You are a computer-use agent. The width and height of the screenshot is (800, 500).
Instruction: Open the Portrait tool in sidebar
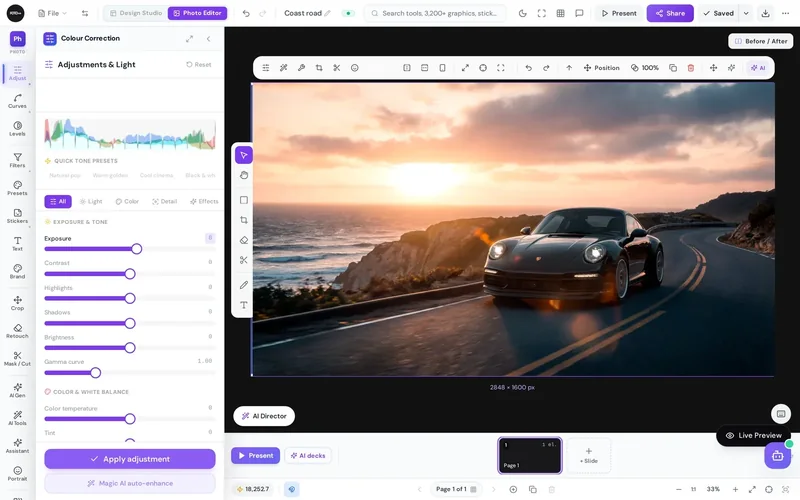click(x=17, y=473)
